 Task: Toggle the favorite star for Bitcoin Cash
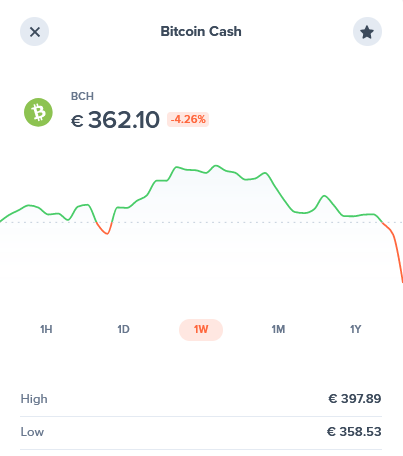tap(367, 32)
